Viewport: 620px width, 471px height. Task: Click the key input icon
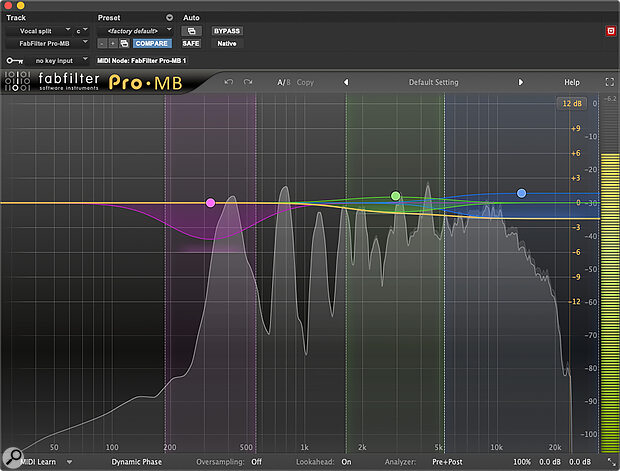[x=15, y=61]
